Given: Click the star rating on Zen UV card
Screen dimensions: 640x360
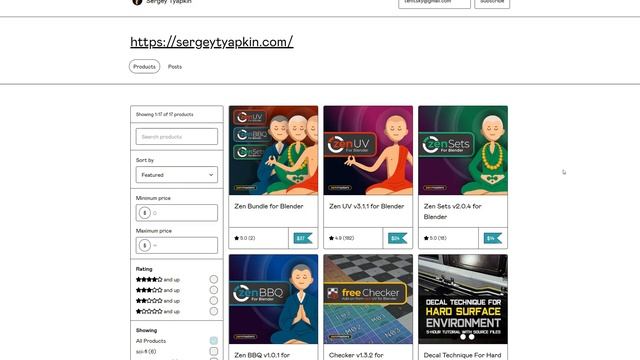Looking at the screenshot, I should [342, 238].
